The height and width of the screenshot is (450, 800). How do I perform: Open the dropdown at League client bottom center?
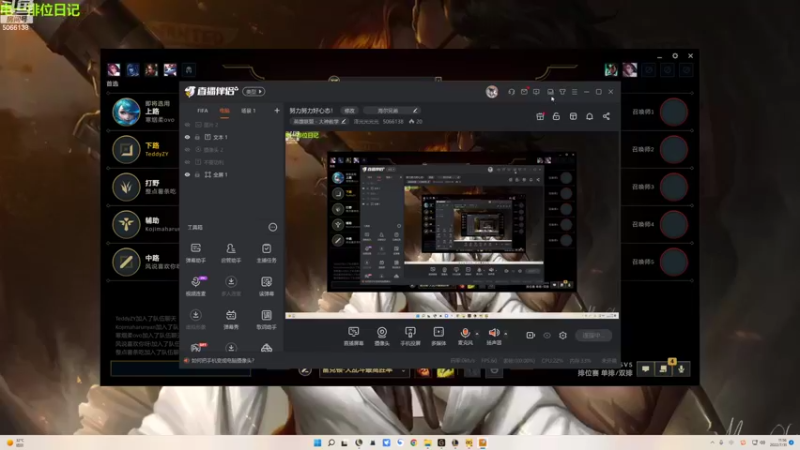point(363,371)
